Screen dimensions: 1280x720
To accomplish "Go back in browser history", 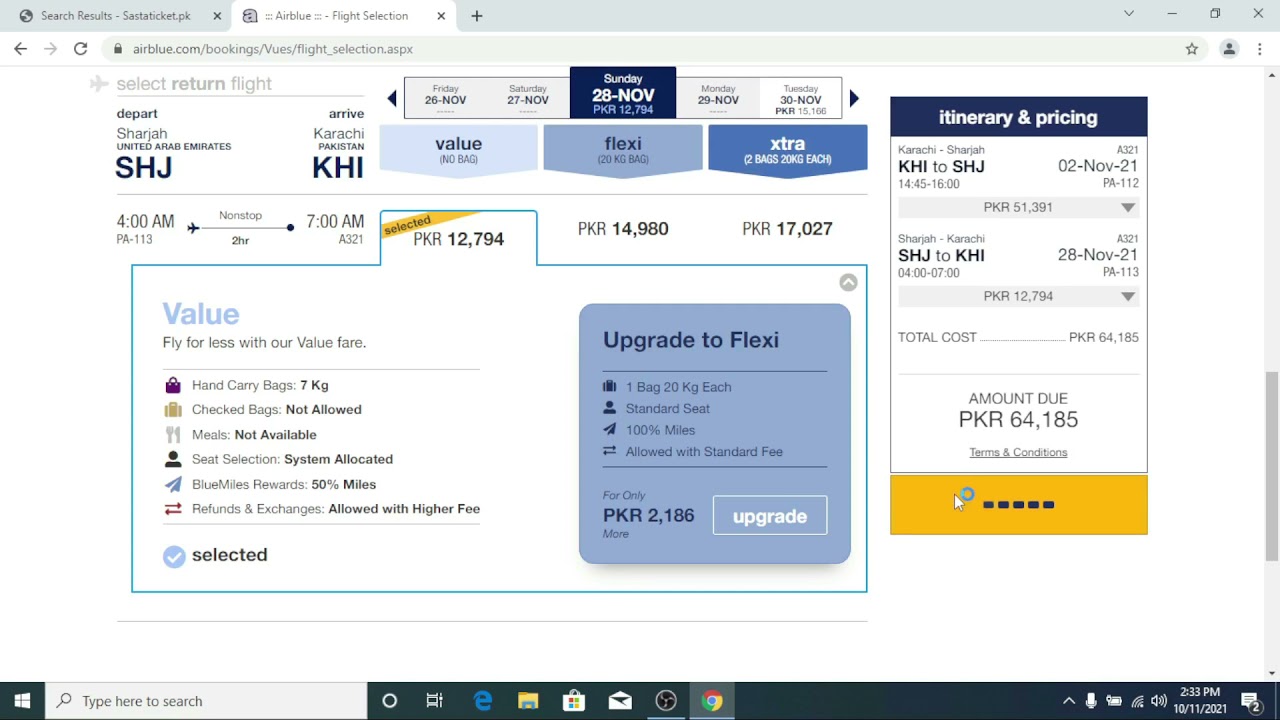I will tap(20, 48).
